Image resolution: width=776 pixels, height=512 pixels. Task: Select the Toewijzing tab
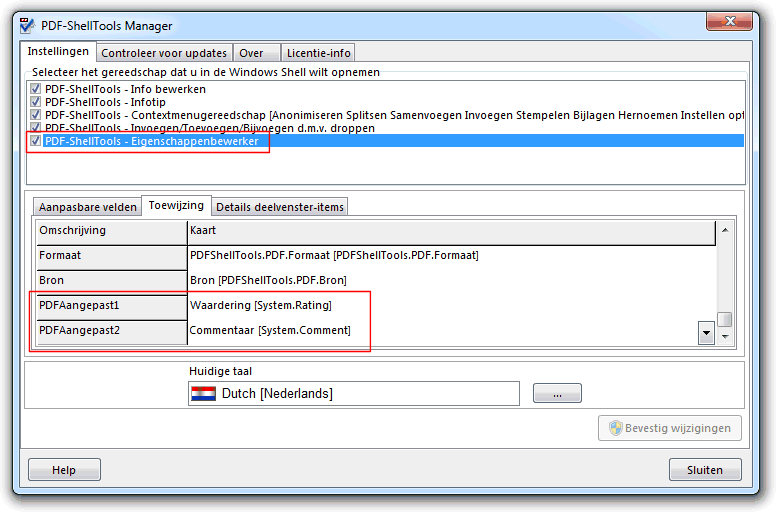pos(176,205)
